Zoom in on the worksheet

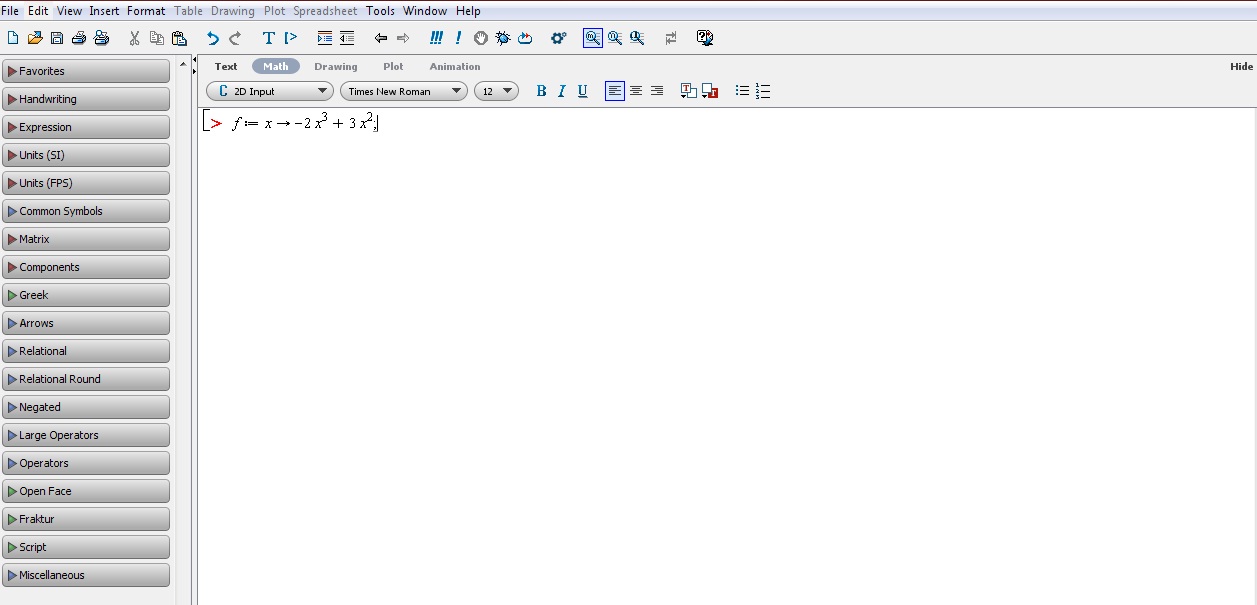637,38
